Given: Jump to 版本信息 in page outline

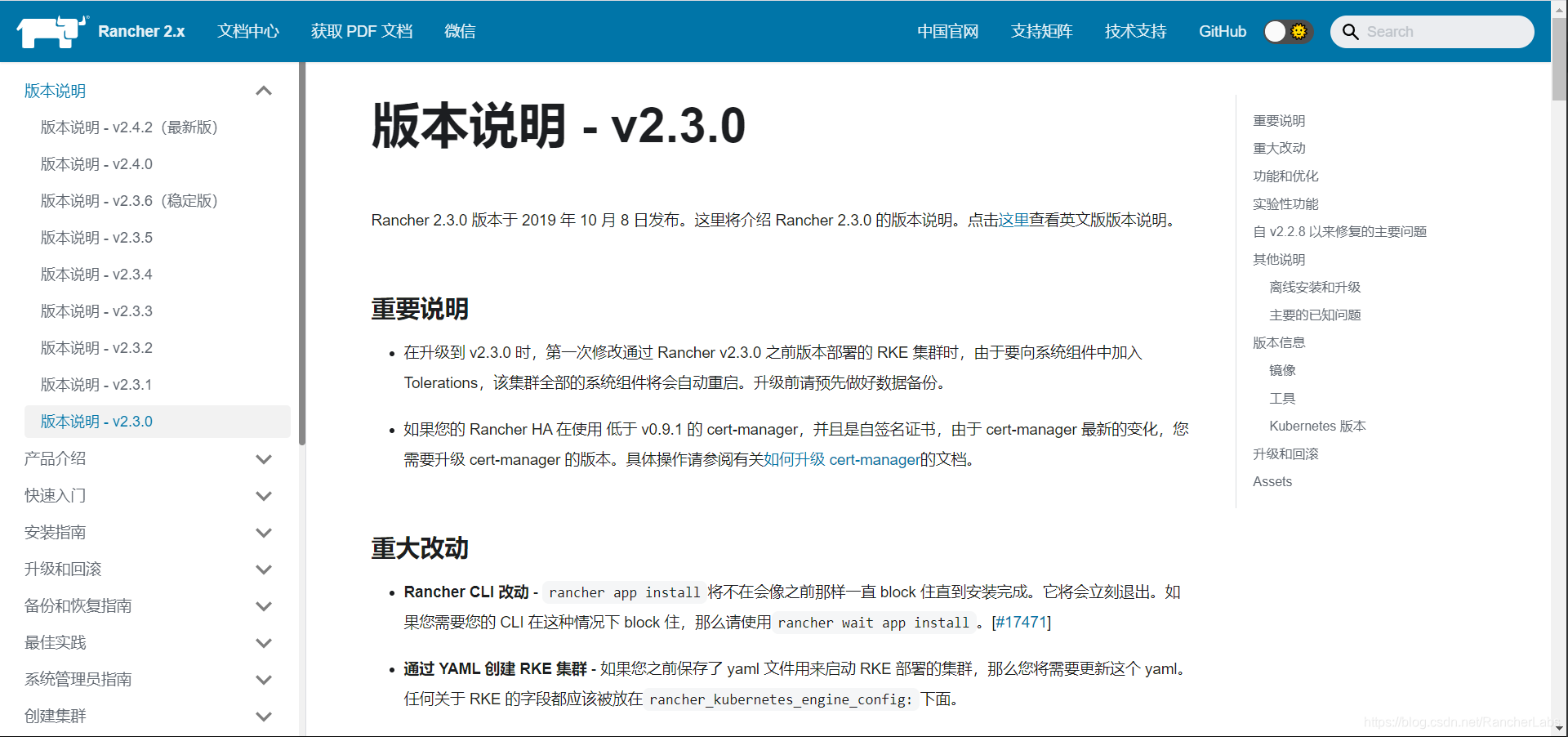Looking at the screenshot, I should [1279, 343].
